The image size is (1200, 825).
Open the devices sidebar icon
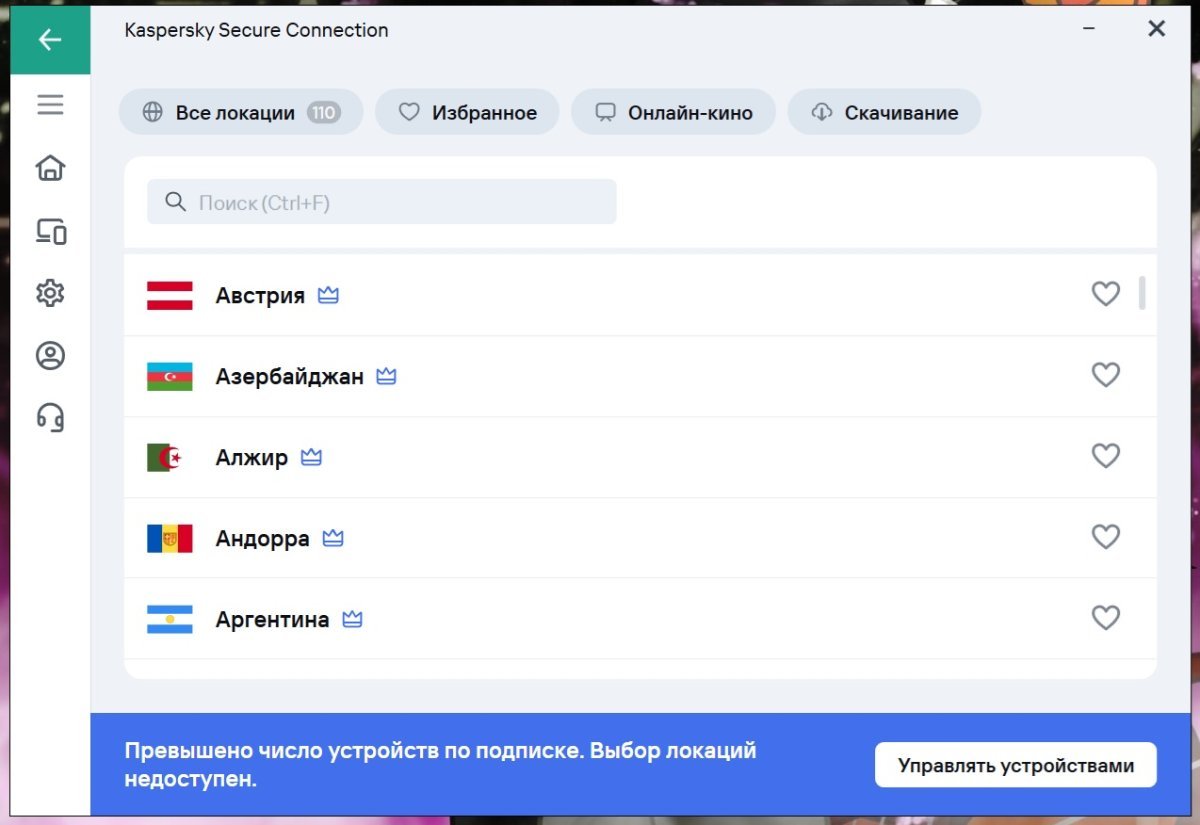pos(51,232)
